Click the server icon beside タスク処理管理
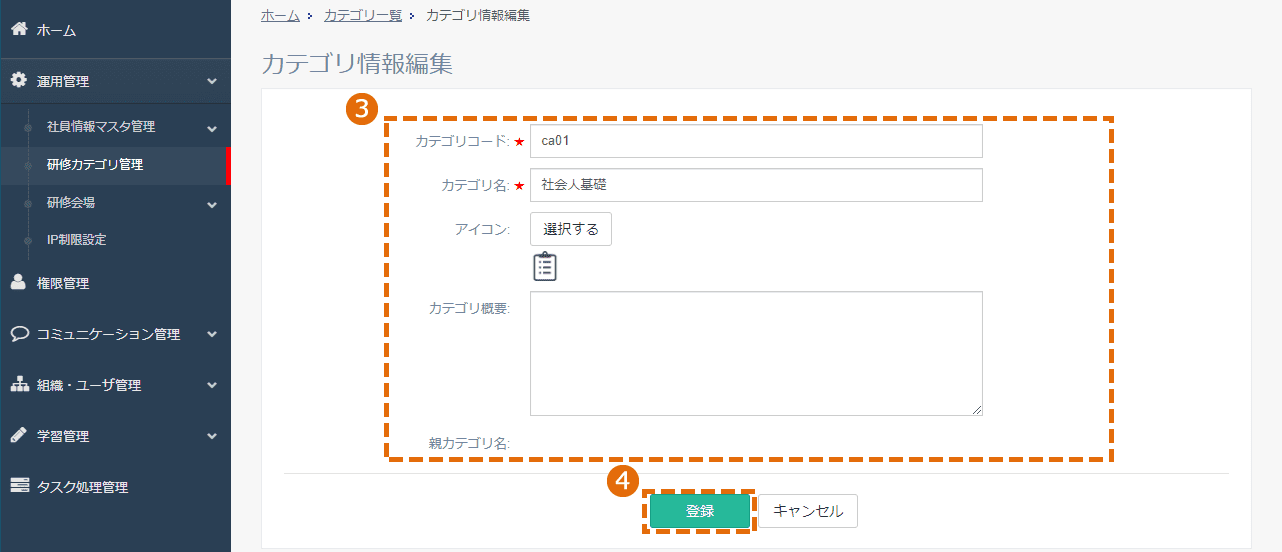 point(18,487)
